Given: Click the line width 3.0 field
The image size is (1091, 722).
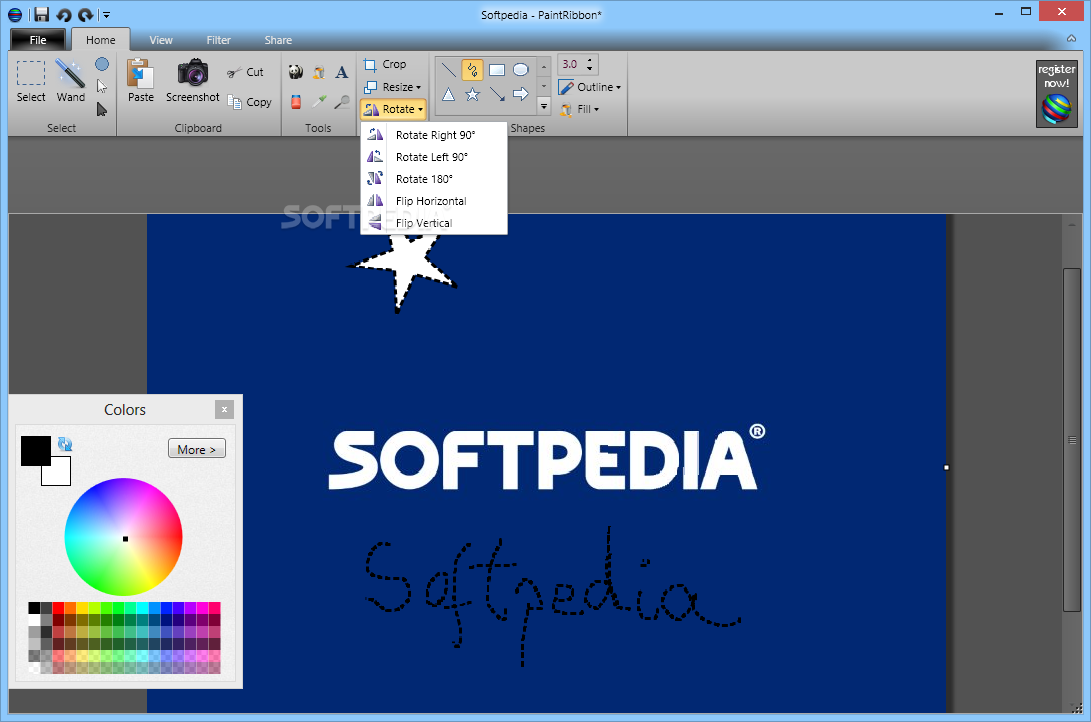Looking at the screenshot, I should [x=571, y=64].
